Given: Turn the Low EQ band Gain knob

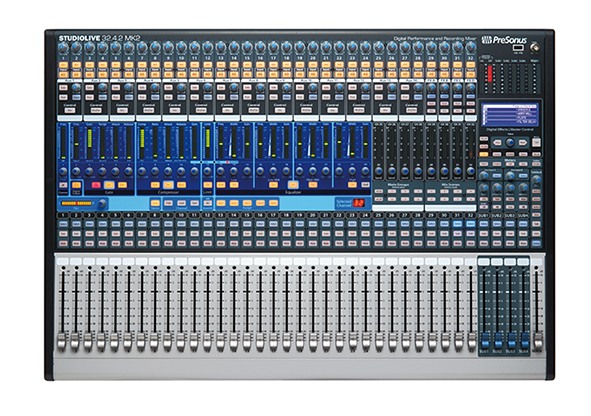Looking at the screenshot, I should [247, 171].
